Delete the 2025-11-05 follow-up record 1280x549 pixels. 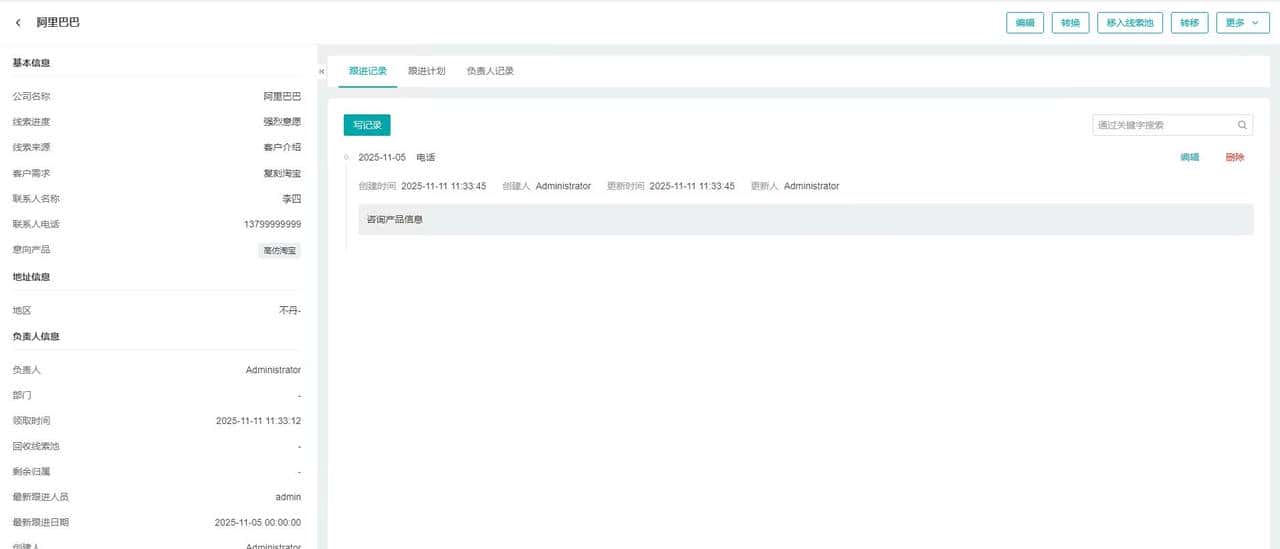click(1235, 157)
